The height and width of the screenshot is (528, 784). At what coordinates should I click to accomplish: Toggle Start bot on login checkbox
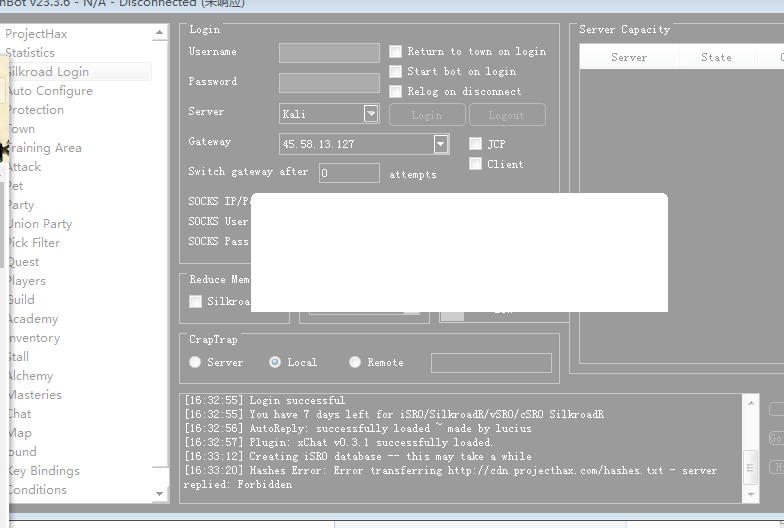click(396, 72)
